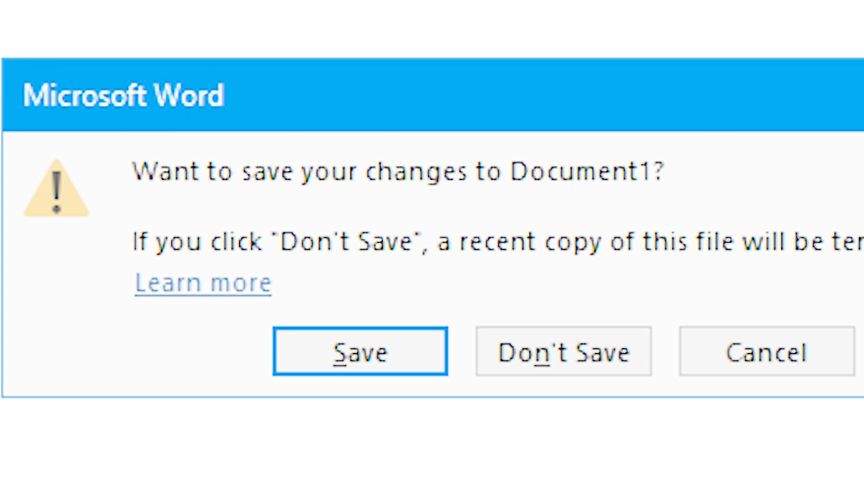Open the Learn more link

point(203,283)
